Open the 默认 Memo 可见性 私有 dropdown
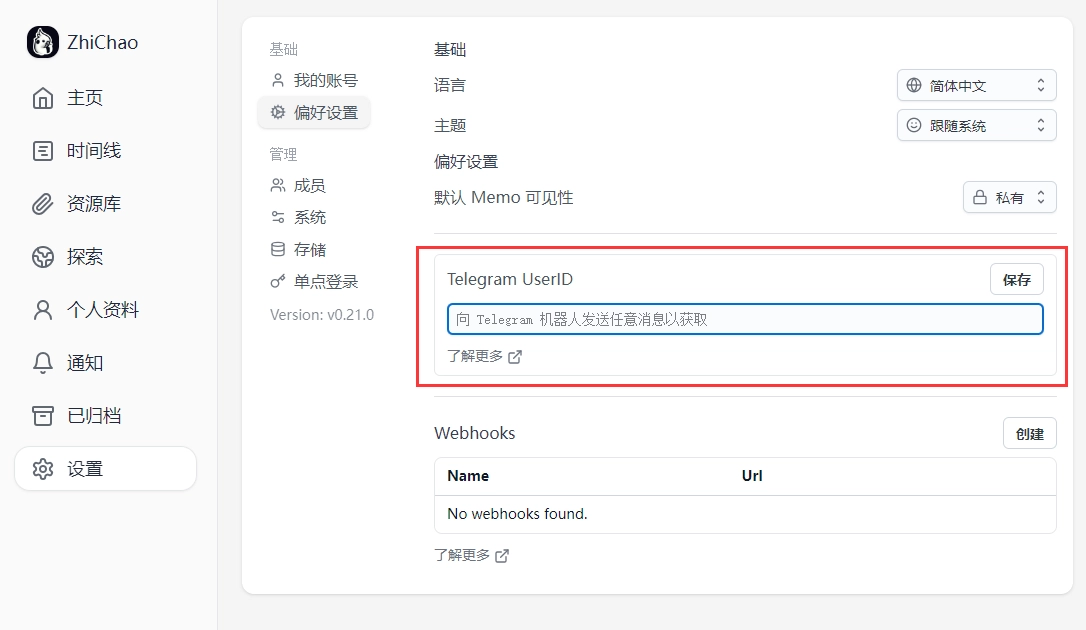The width and height of the screenshot is (1086, 630). (x=1009, y=197)
